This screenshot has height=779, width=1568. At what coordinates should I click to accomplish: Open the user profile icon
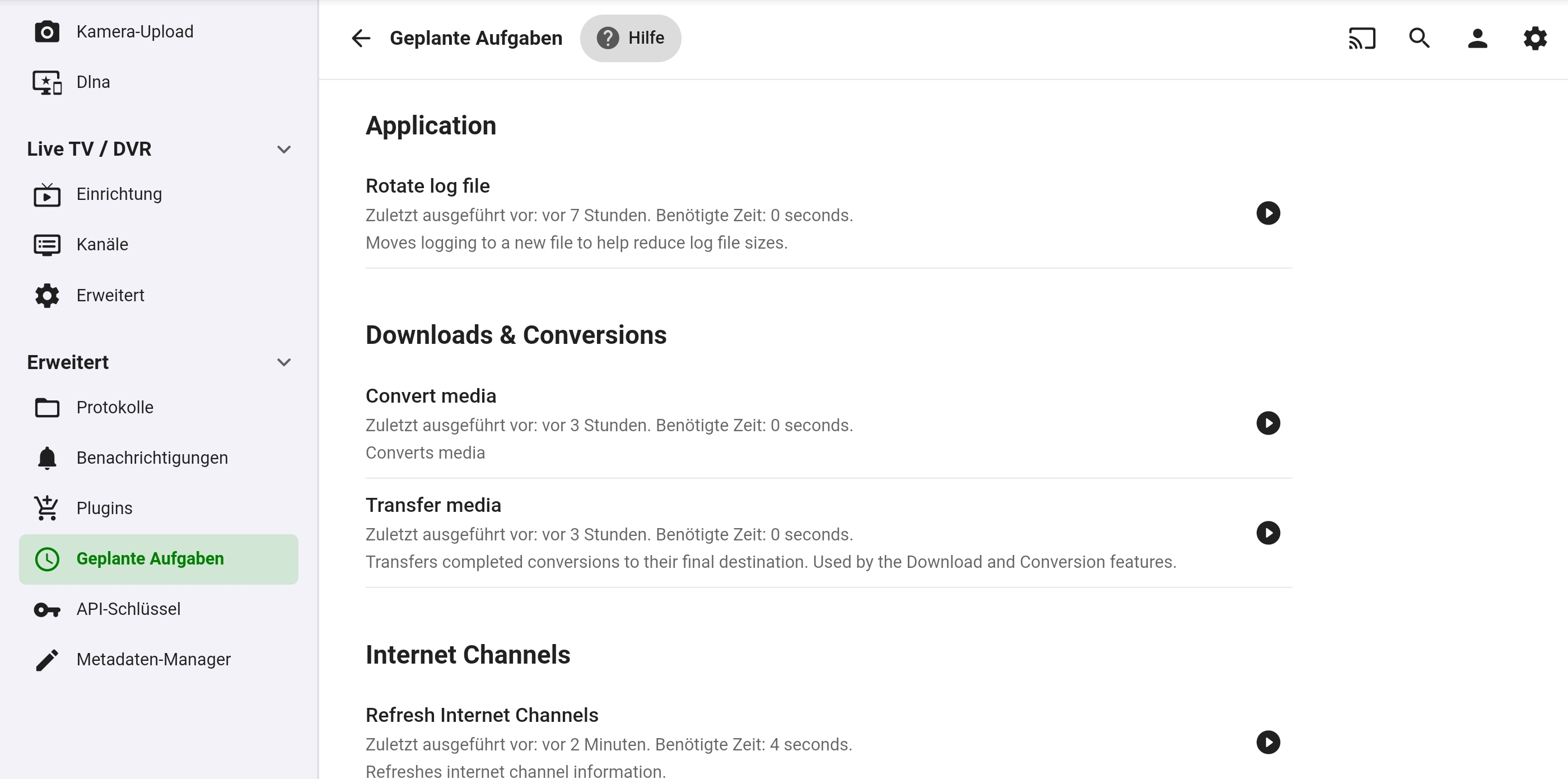(1477, 38)
